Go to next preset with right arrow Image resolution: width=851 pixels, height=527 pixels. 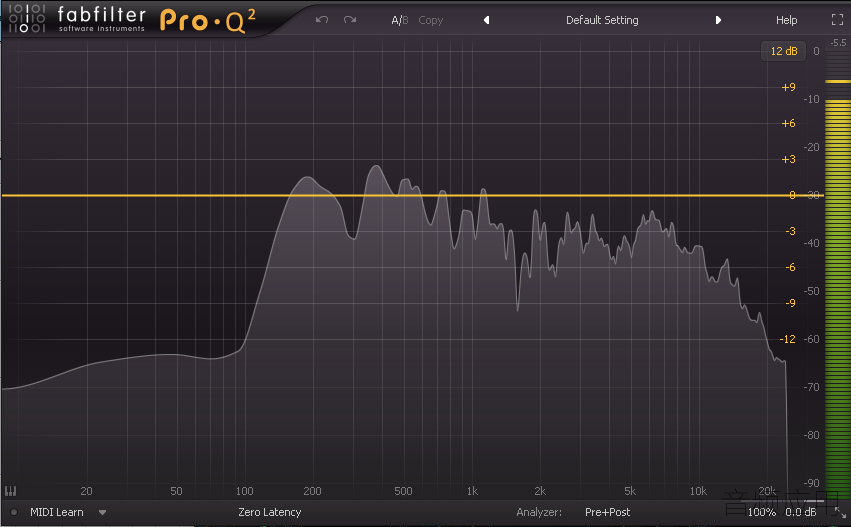coord(718,20)
